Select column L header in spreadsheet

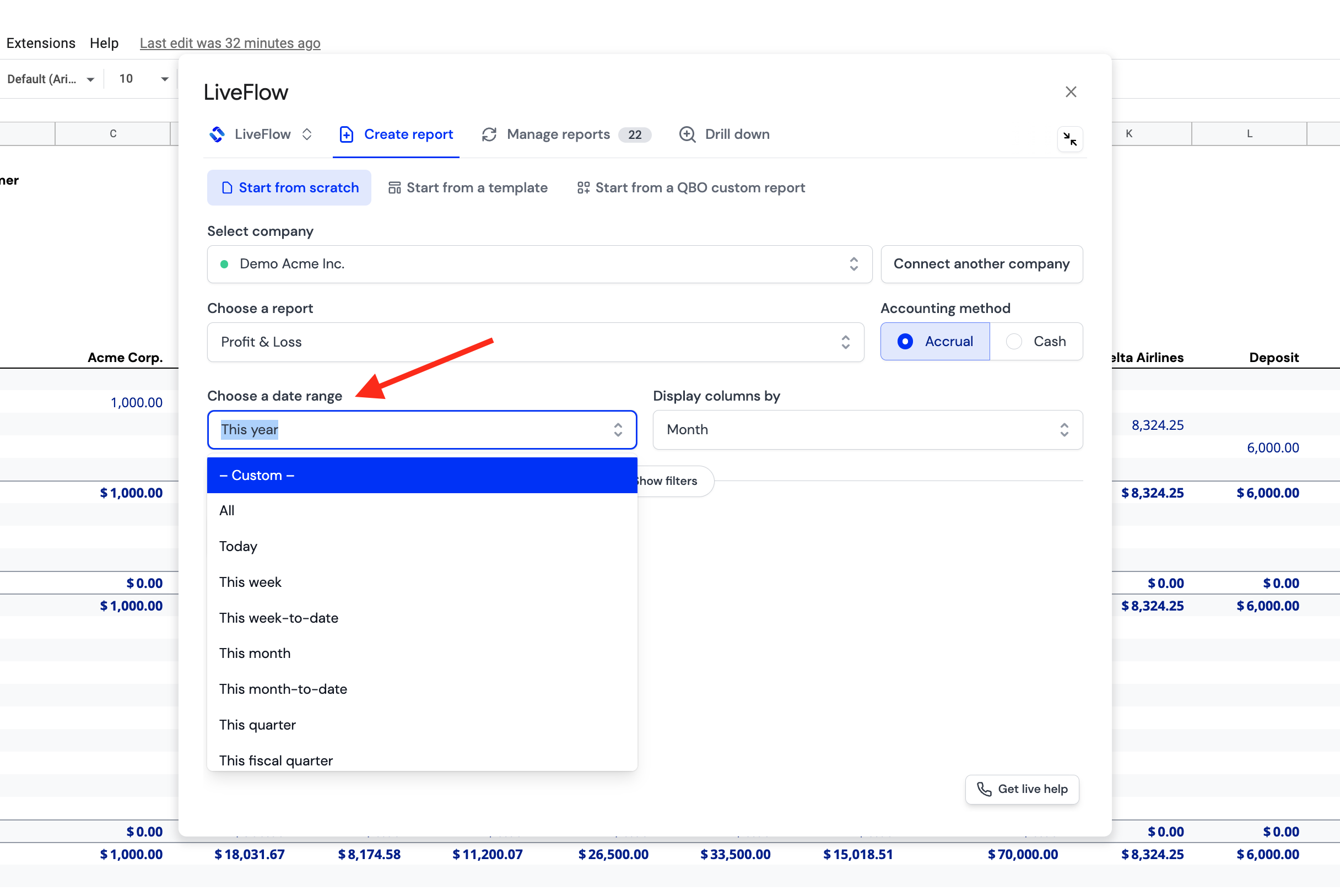pyautogui.click(x=1249, y=134)
